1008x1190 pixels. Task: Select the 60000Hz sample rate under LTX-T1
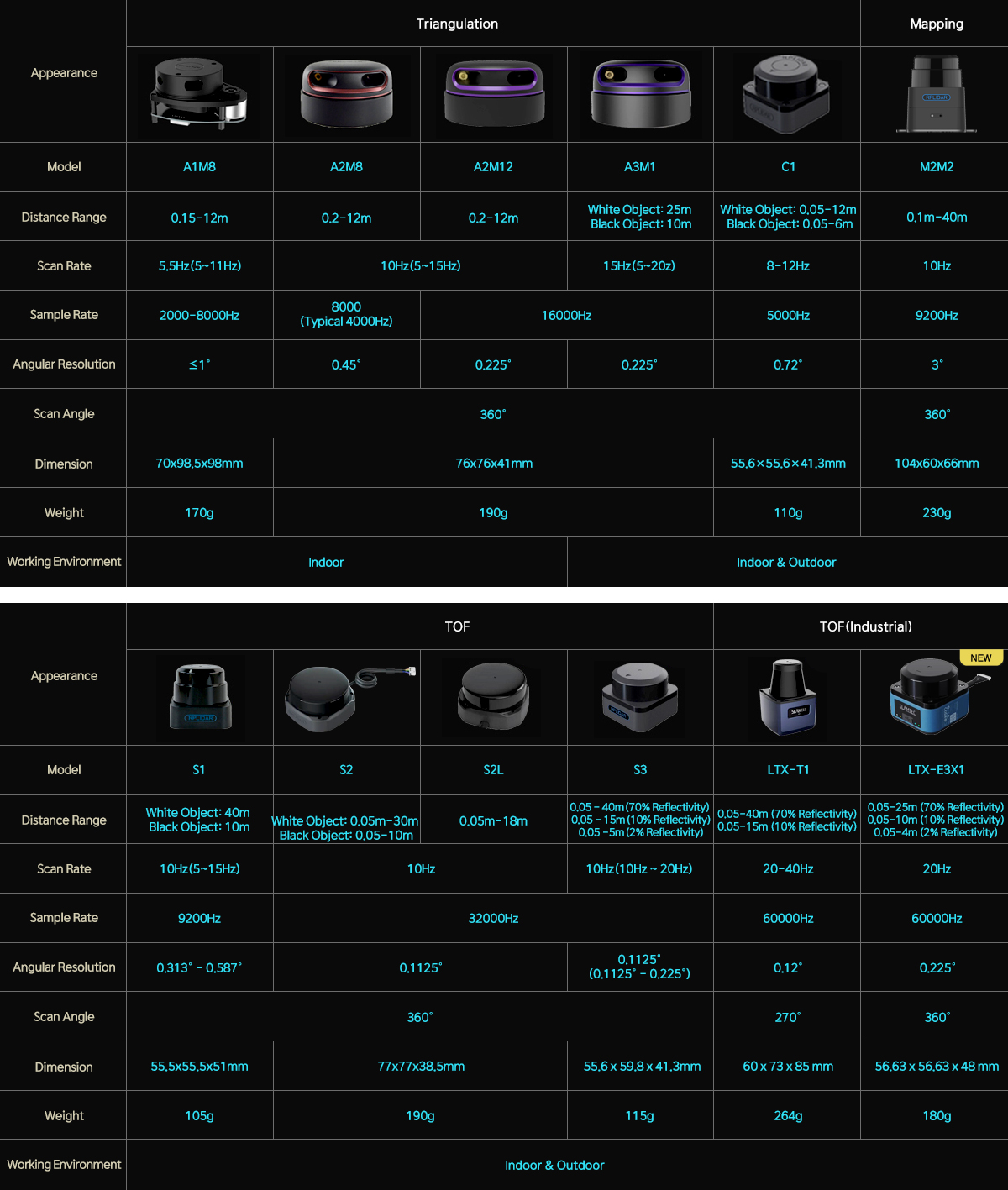tap(788, 919)
